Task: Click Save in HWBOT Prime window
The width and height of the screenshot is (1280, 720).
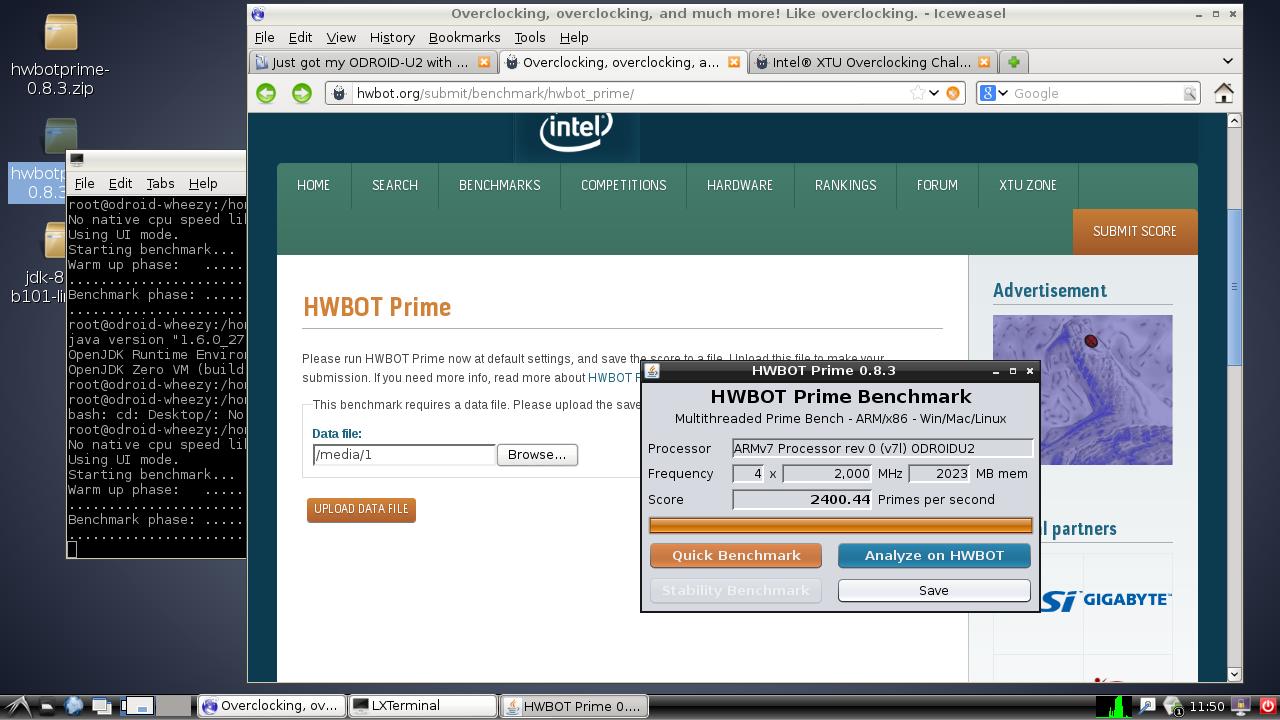Action: point(934,590)
